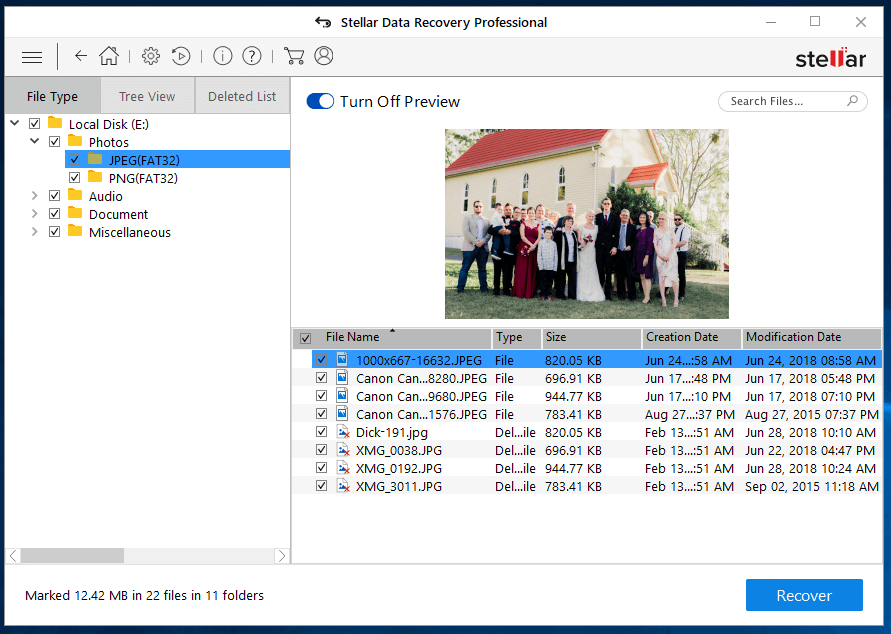Toggle the select-all checkbox in file header

pyautogui.click(x=305, y=338)
